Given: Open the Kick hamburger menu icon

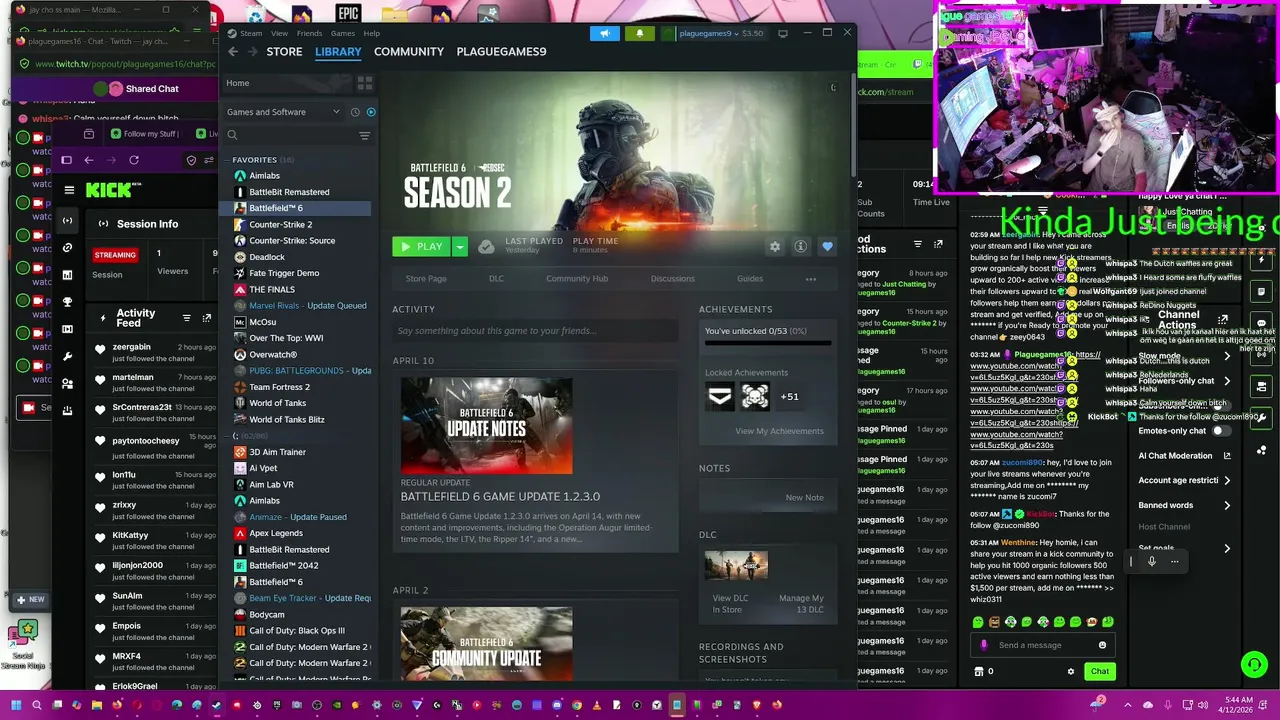Looking at the screenshot, I should pos(69,190).
